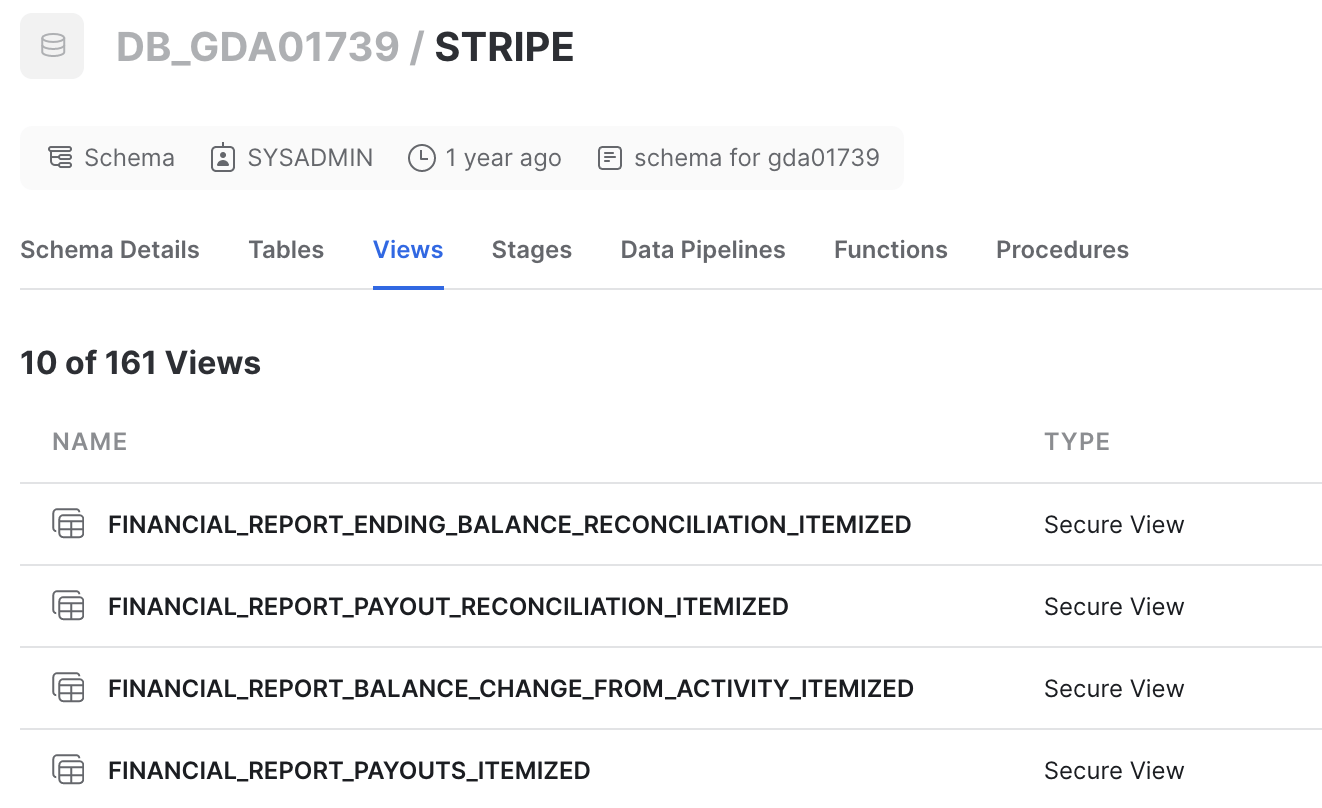Click the SYSADMIN owner role icon
The width and height of the screenshot is (1322, 808).
tap(222, 158)
